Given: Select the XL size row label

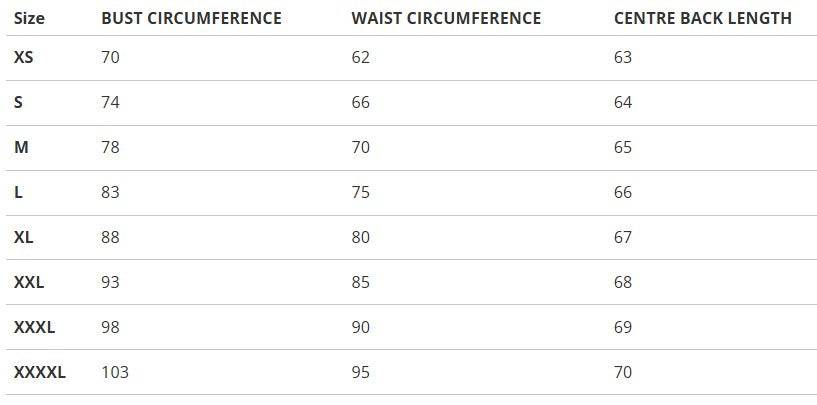Looking at the screenshot, I should coord(24,237).
